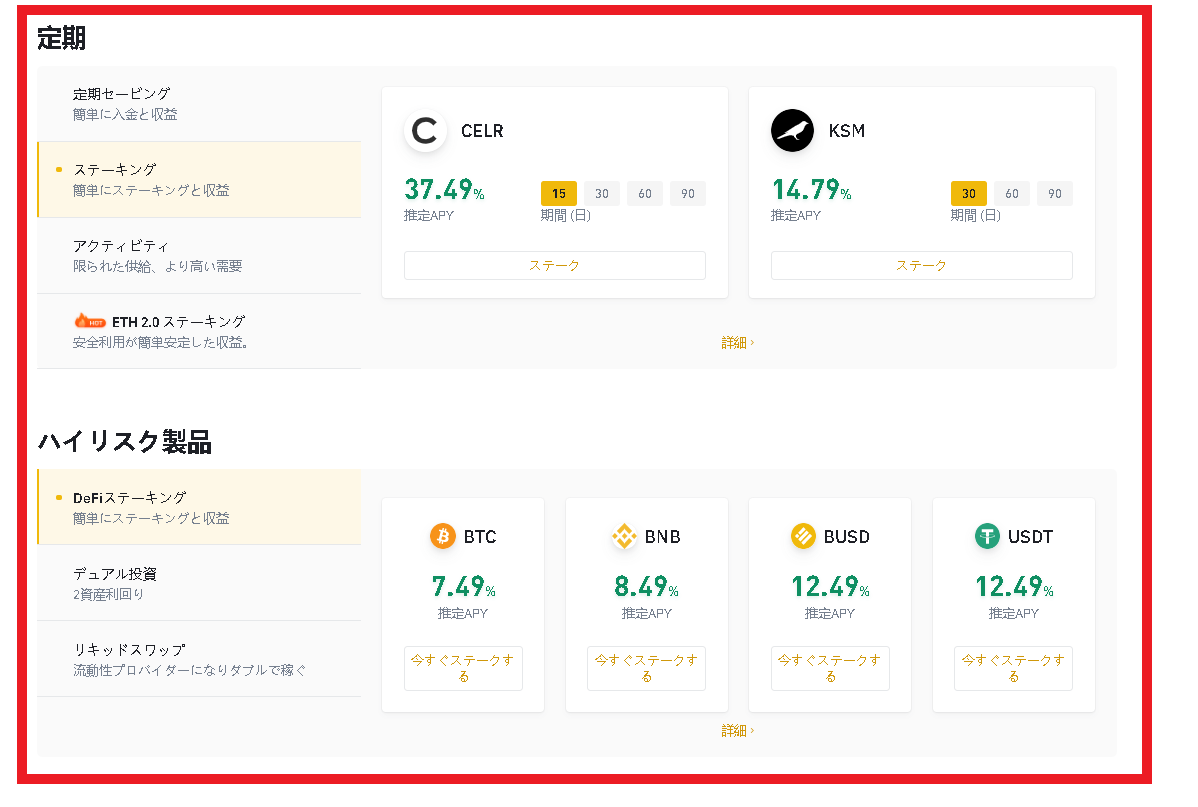Screen dimensions: 1198x807
Task: Open the 定期セービング tab
Action: tap(199, 104)
